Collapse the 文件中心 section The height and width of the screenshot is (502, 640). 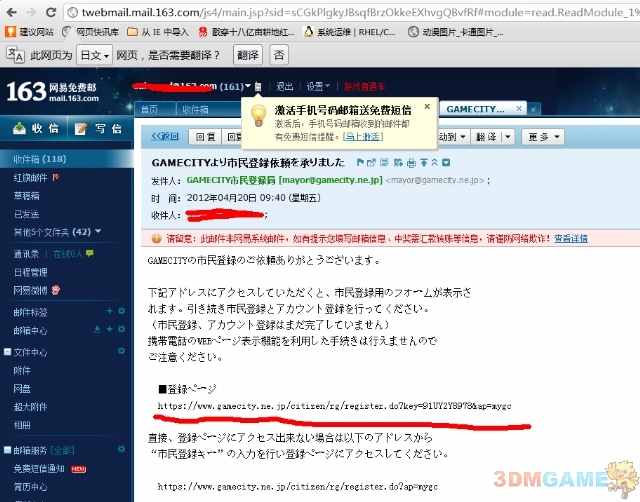coord(7,352)
